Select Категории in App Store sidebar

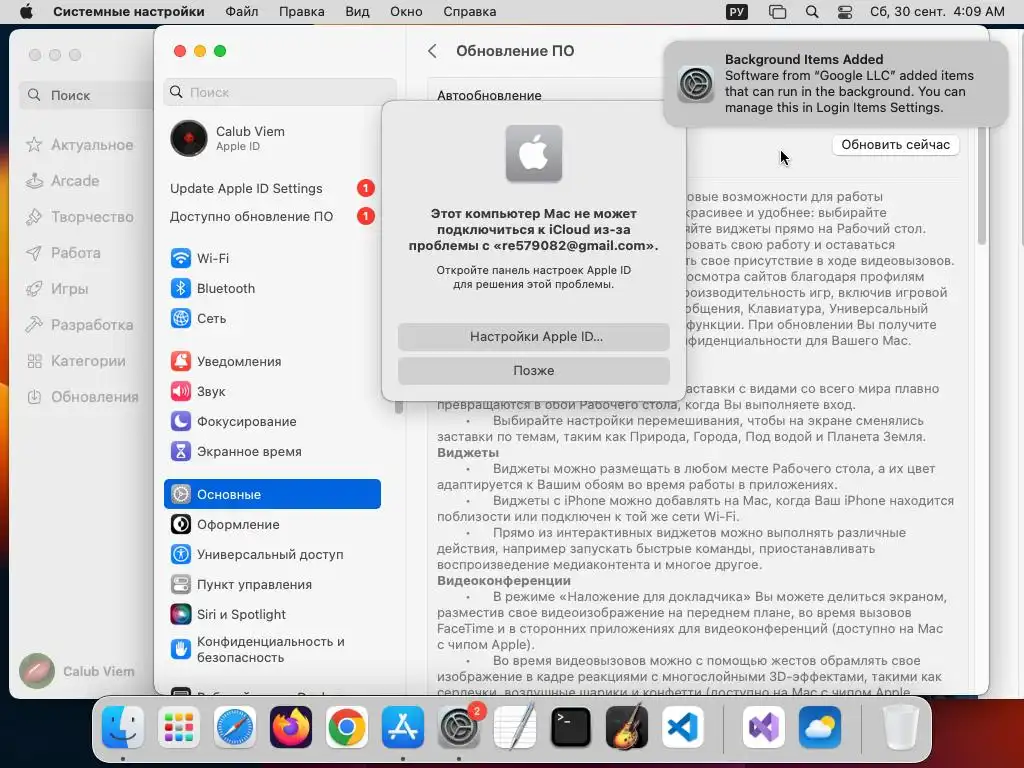(76, 360)
